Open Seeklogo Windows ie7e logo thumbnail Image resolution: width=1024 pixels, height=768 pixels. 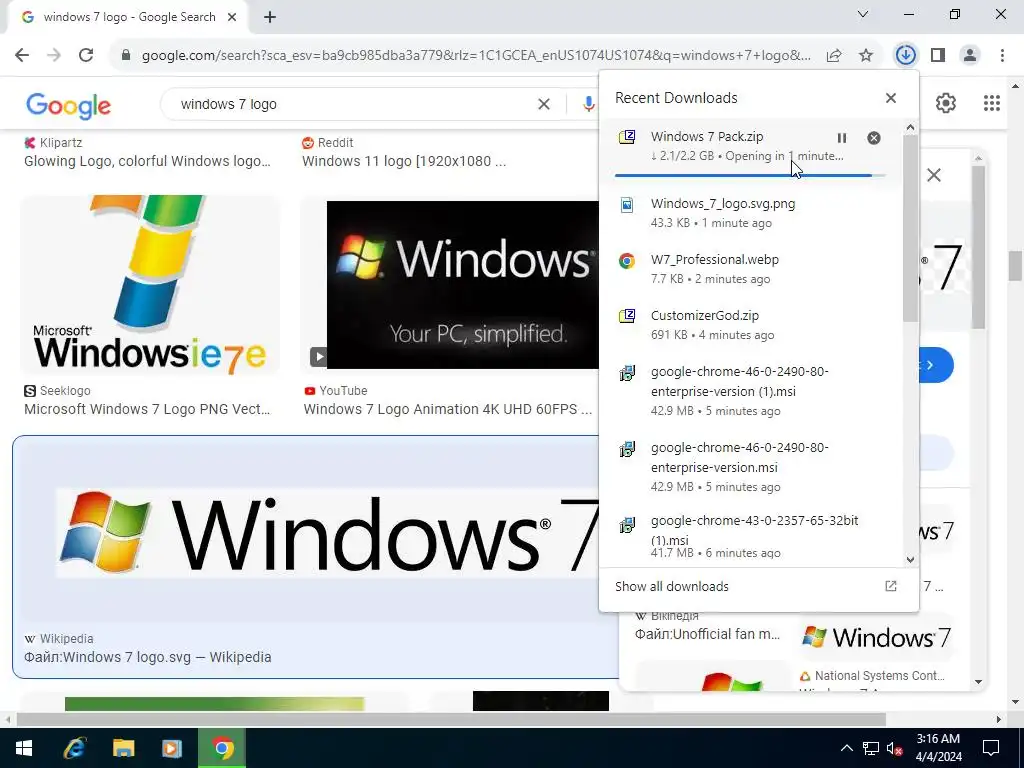tap(150, 285)
